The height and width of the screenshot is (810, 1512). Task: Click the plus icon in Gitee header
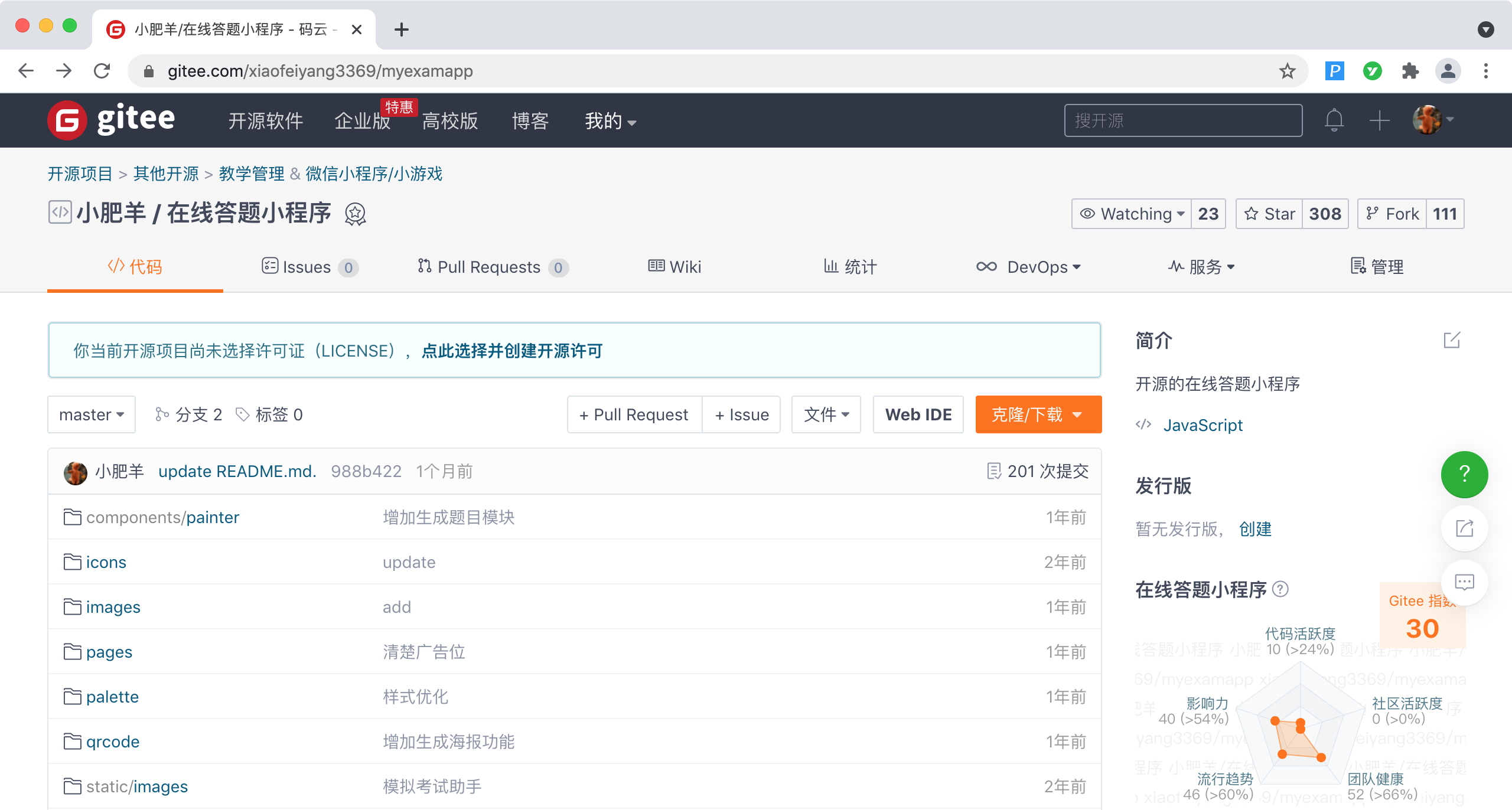click(1379, 120)
